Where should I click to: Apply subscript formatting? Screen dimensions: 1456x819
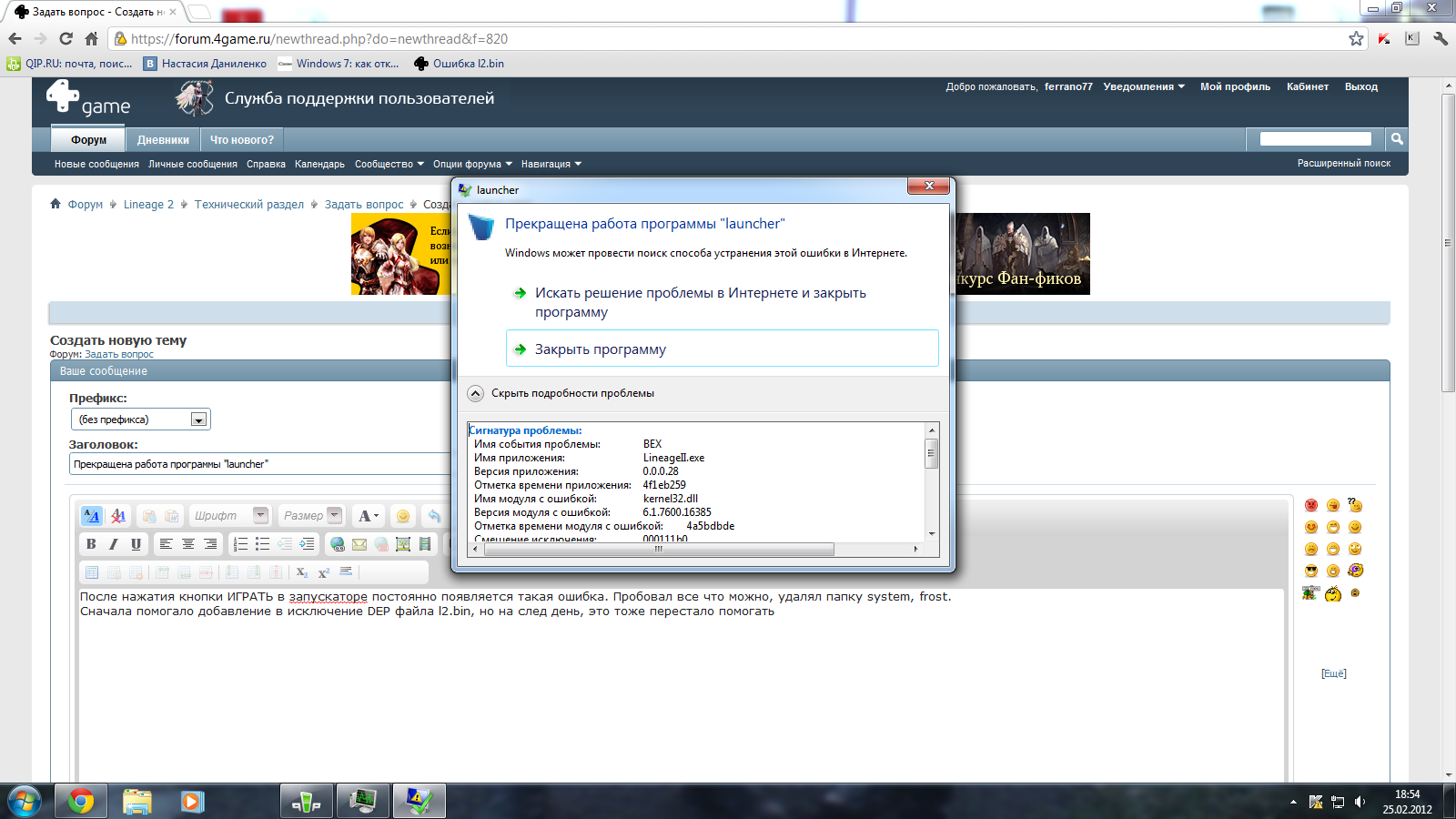(x=302, y=572)
